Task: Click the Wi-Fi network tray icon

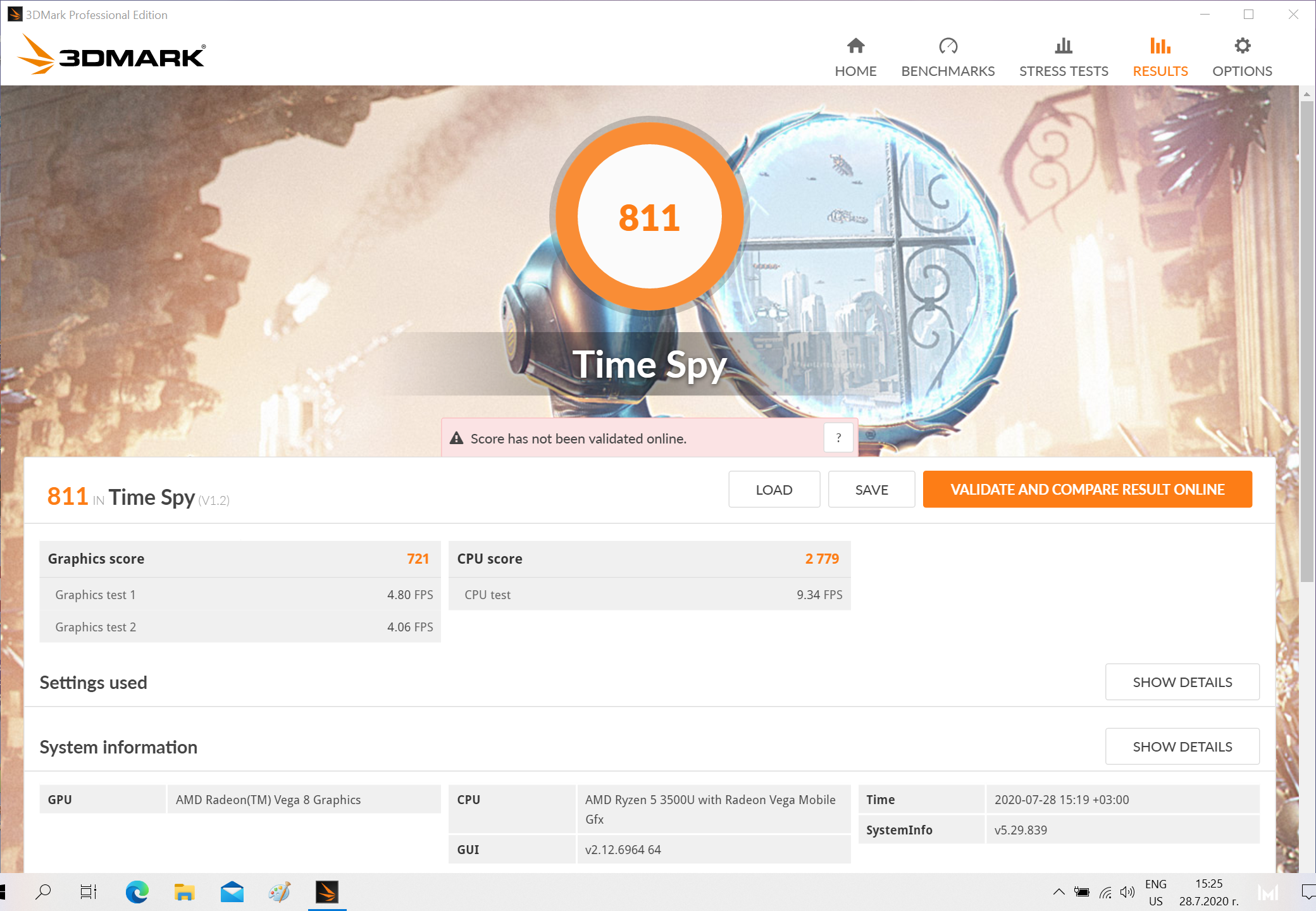Action: 1105,892
